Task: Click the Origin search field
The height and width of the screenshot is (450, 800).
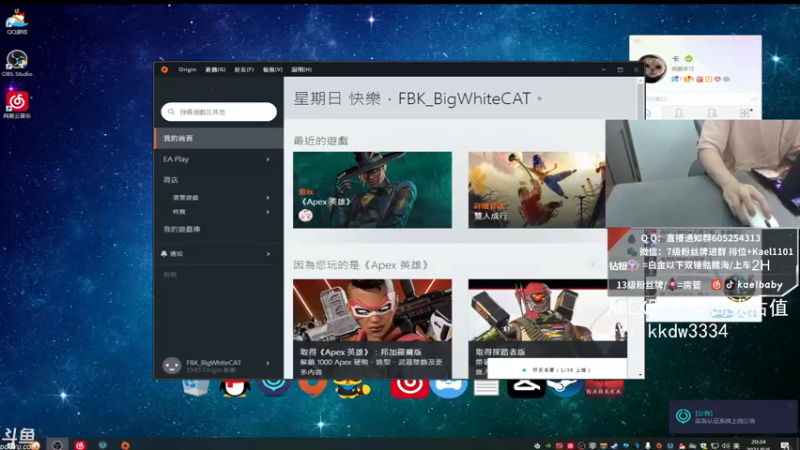Action: click(x=219, y=112)
